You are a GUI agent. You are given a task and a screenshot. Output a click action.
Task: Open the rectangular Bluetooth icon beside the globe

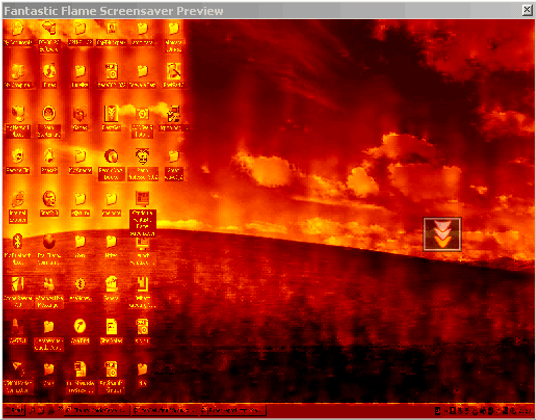coord(17,241)
